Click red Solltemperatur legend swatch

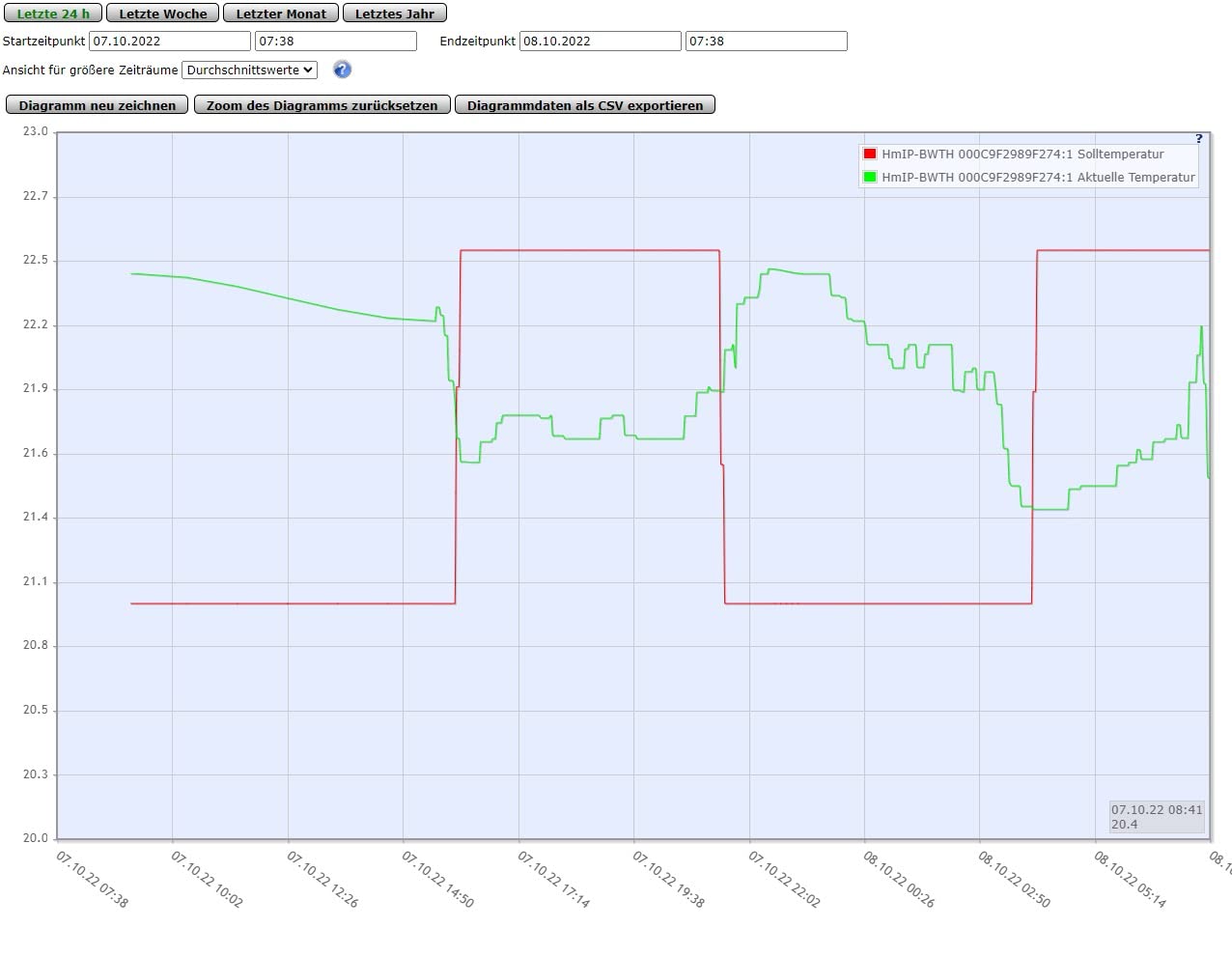click(x=870, y=154)
